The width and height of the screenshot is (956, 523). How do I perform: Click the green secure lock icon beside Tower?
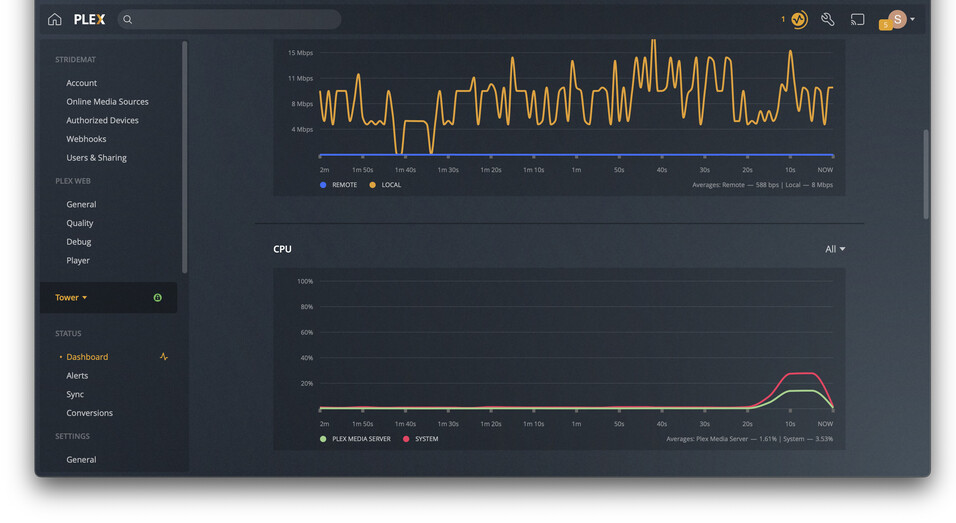pos(157,297)
